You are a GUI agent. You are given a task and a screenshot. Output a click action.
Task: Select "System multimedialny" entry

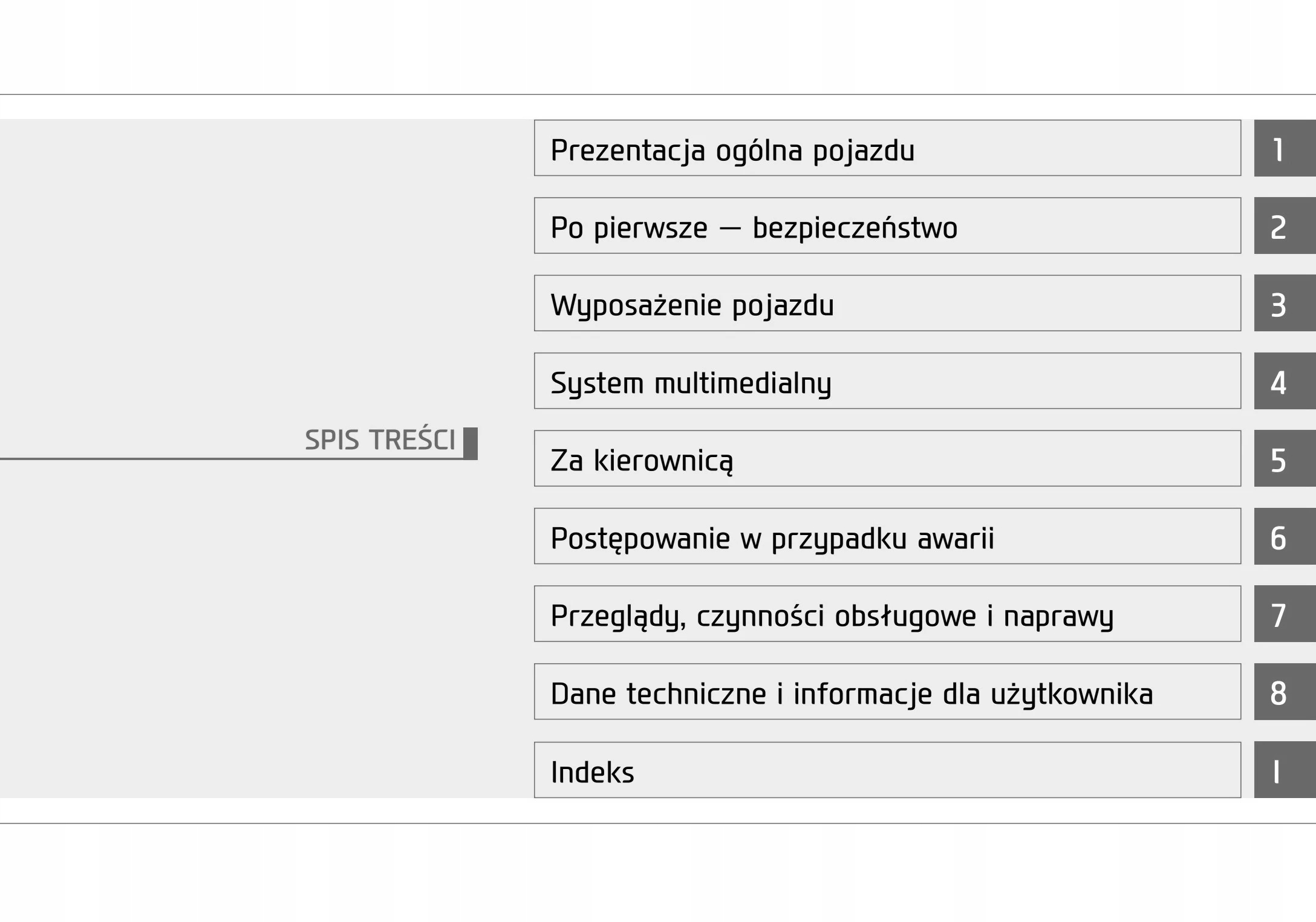coord(887,381)
